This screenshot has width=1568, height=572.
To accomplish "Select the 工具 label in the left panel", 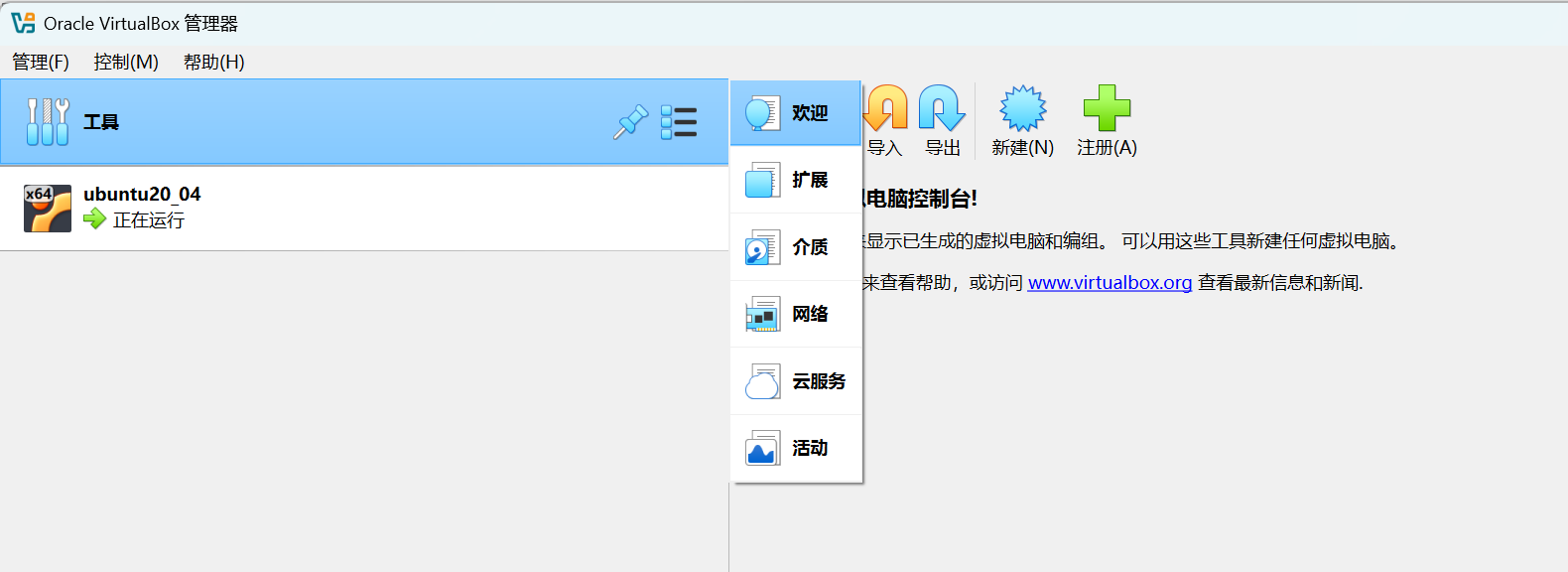I will coord(101,122).
